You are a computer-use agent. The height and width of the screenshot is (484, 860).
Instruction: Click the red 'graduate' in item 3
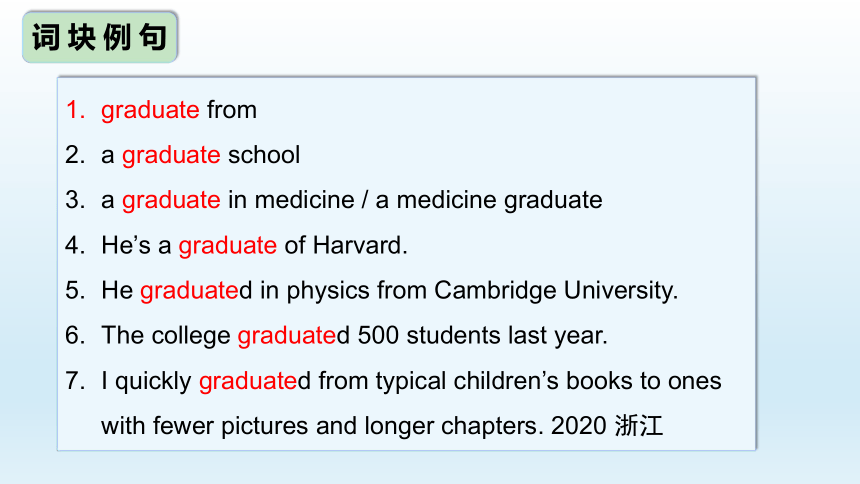pos(171,200)
